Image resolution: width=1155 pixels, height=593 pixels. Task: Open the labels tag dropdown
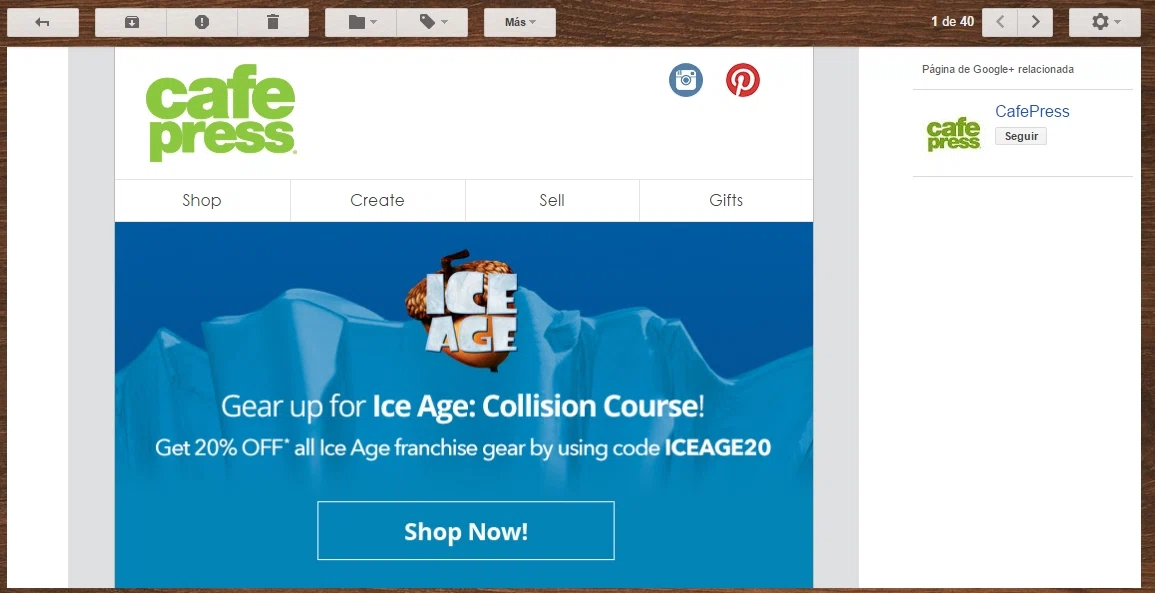(x=432, y=22)
